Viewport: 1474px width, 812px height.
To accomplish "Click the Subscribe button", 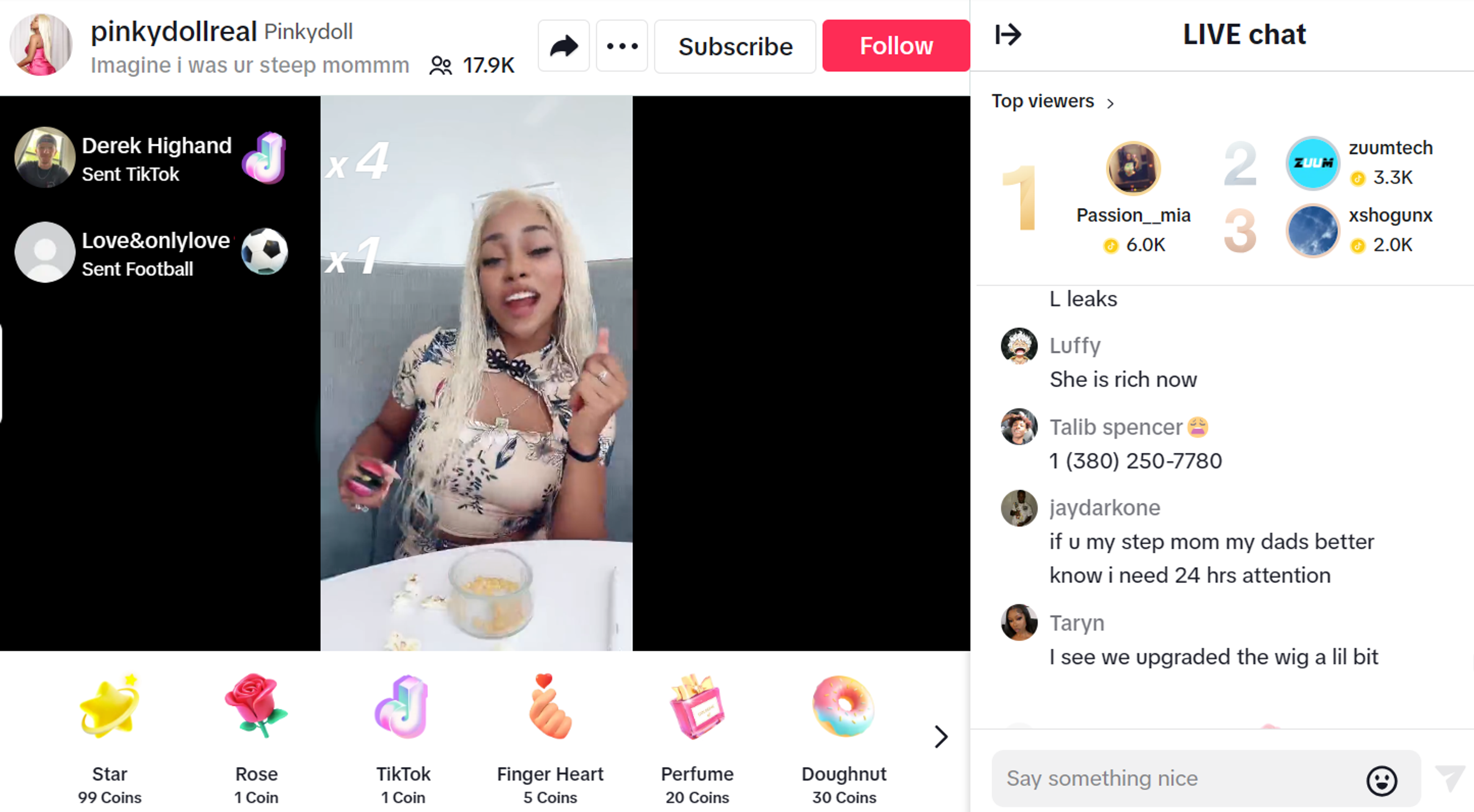I will click(x=735, y=46).
